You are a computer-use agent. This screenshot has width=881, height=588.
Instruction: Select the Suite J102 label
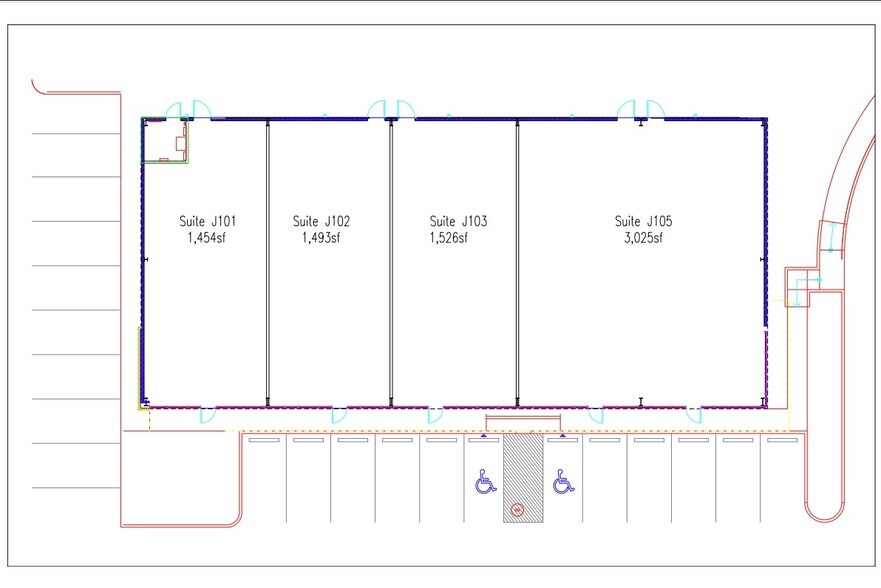click(321, 221)
